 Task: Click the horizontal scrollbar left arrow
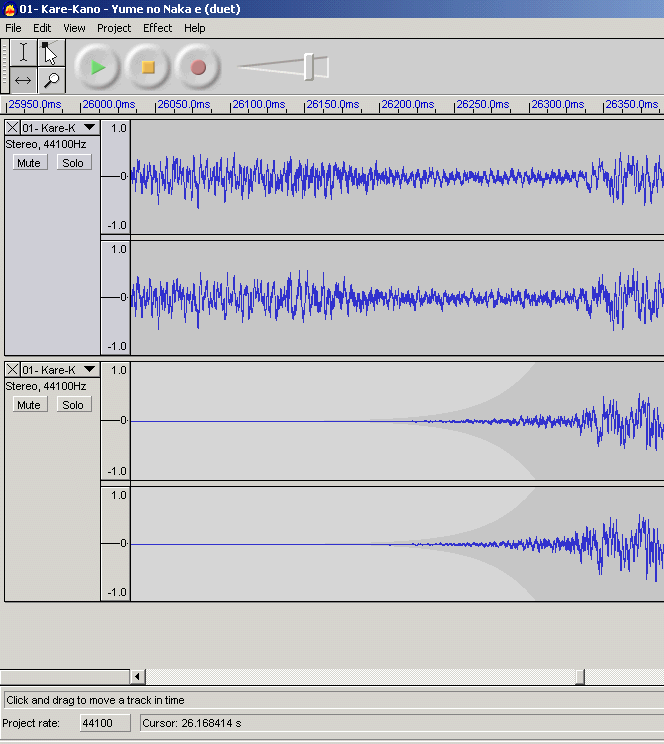coord(138,677)
